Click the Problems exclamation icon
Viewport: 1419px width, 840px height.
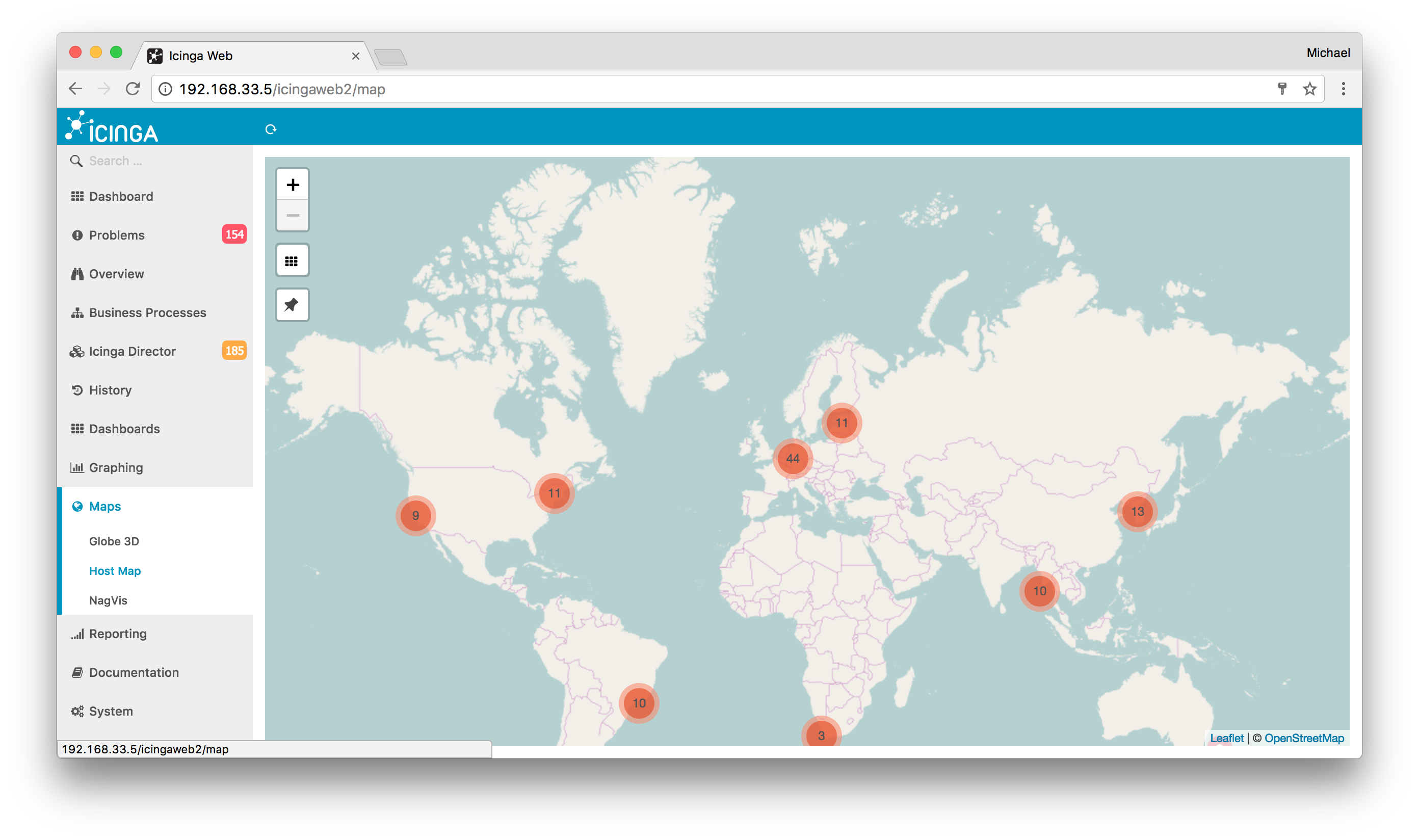(x=77, y=235)
